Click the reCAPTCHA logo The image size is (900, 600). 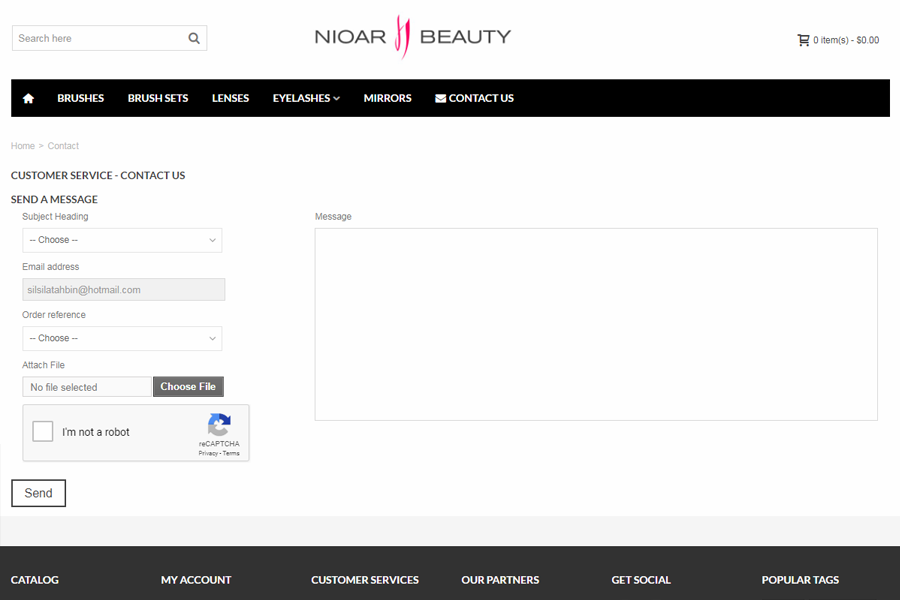[219, 425]
